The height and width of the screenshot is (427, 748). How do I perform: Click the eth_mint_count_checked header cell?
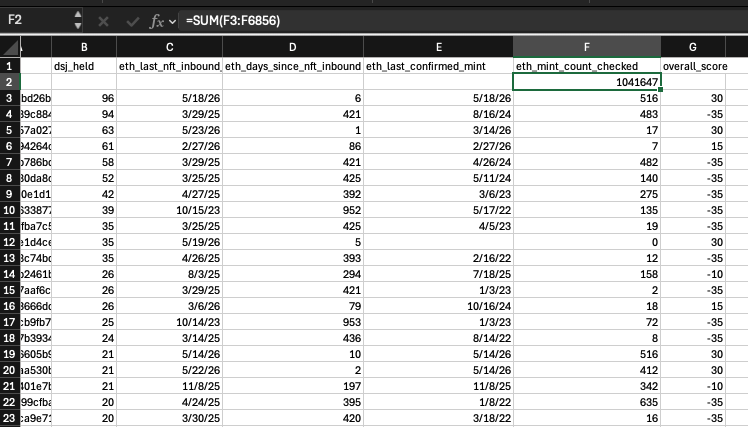[x=587, y=66]
